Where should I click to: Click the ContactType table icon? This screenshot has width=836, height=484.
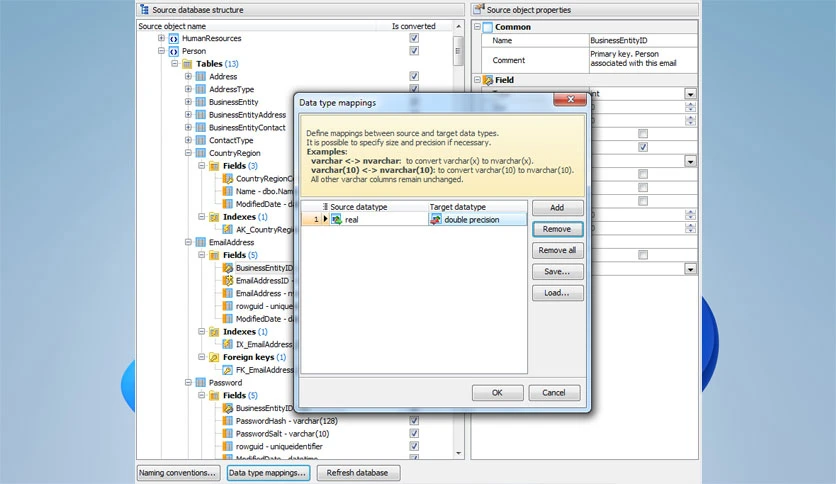click(x=200, y=141)
